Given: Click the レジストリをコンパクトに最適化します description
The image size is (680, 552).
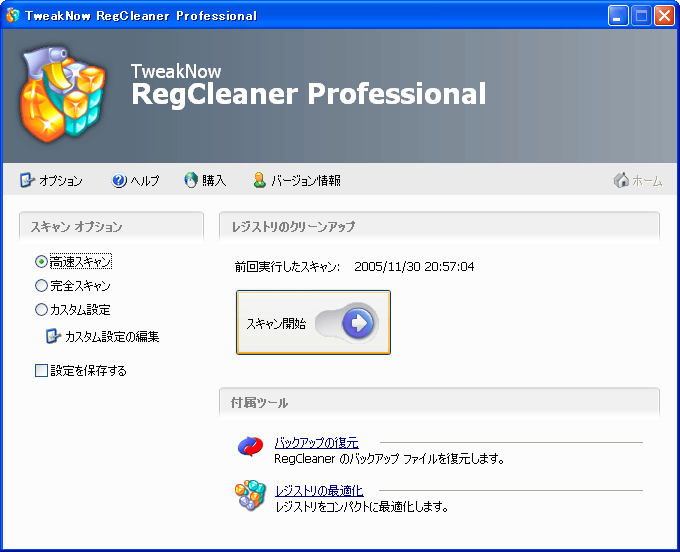Looking at the screenshot, I should pos(362,506).
